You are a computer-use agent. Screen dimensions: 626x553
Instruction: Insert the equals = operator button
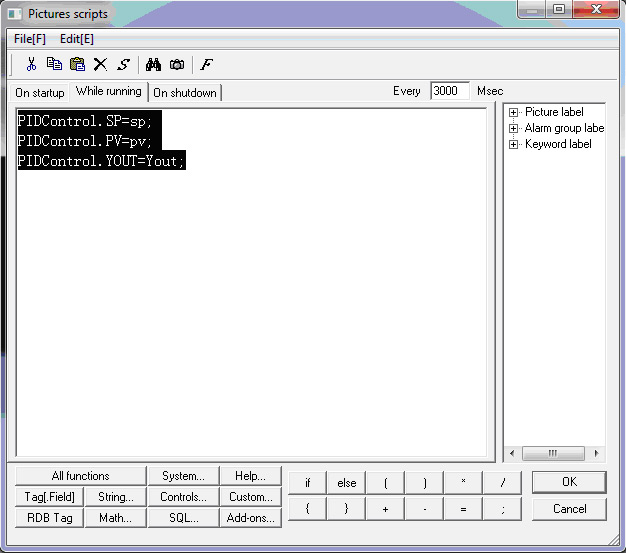coord(464,509)
